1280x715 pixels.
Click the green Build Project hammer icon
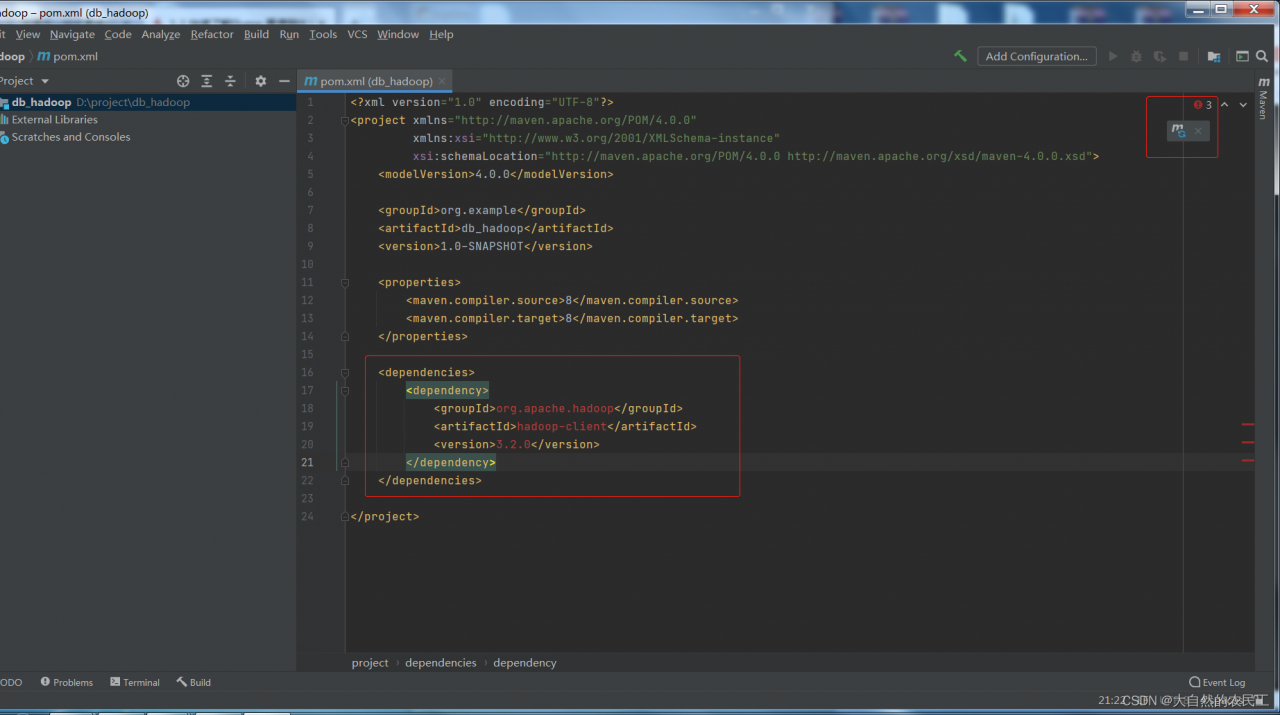click(960, 57)
